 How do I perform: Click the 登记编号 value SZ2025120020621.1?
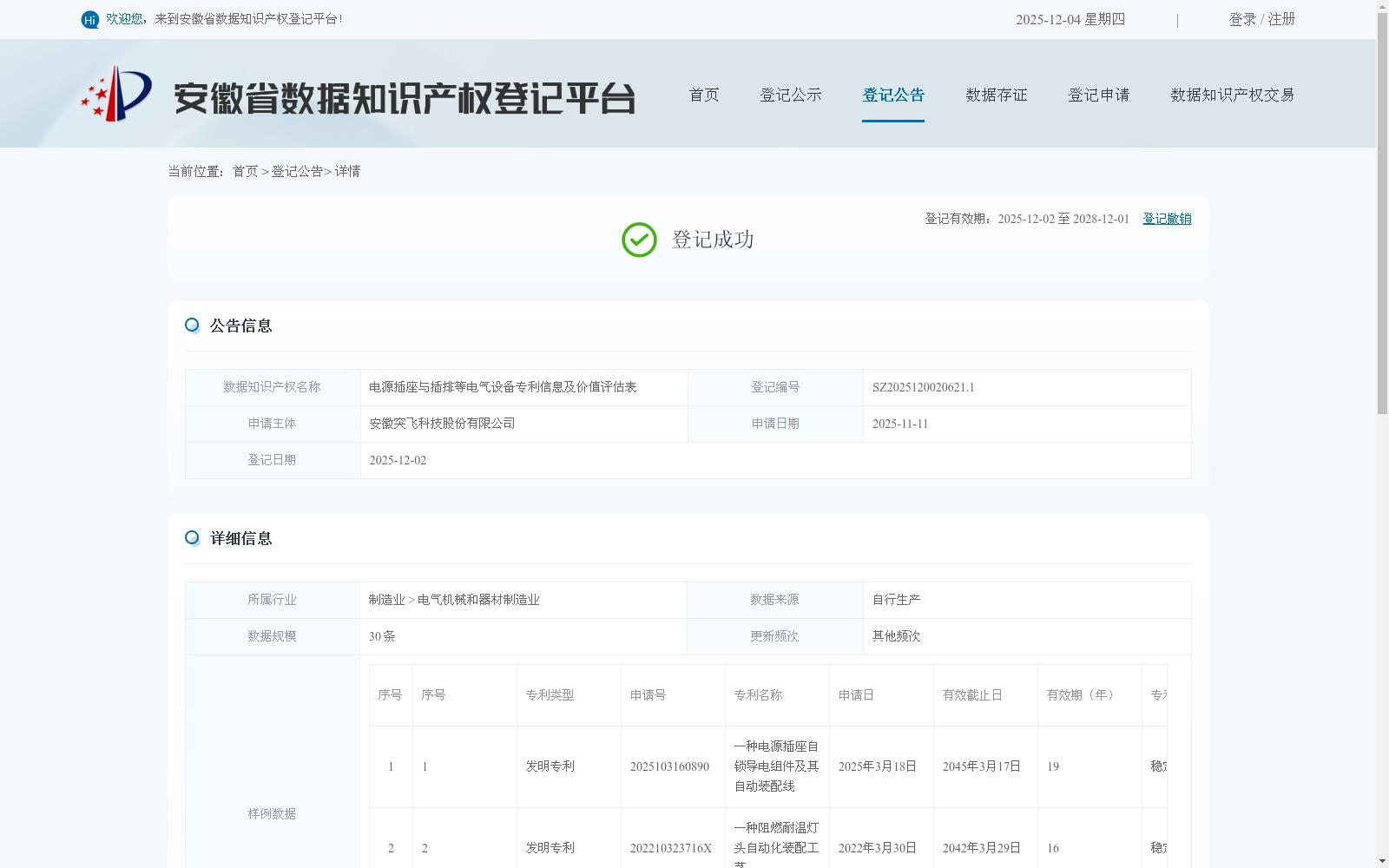(924, 387)
